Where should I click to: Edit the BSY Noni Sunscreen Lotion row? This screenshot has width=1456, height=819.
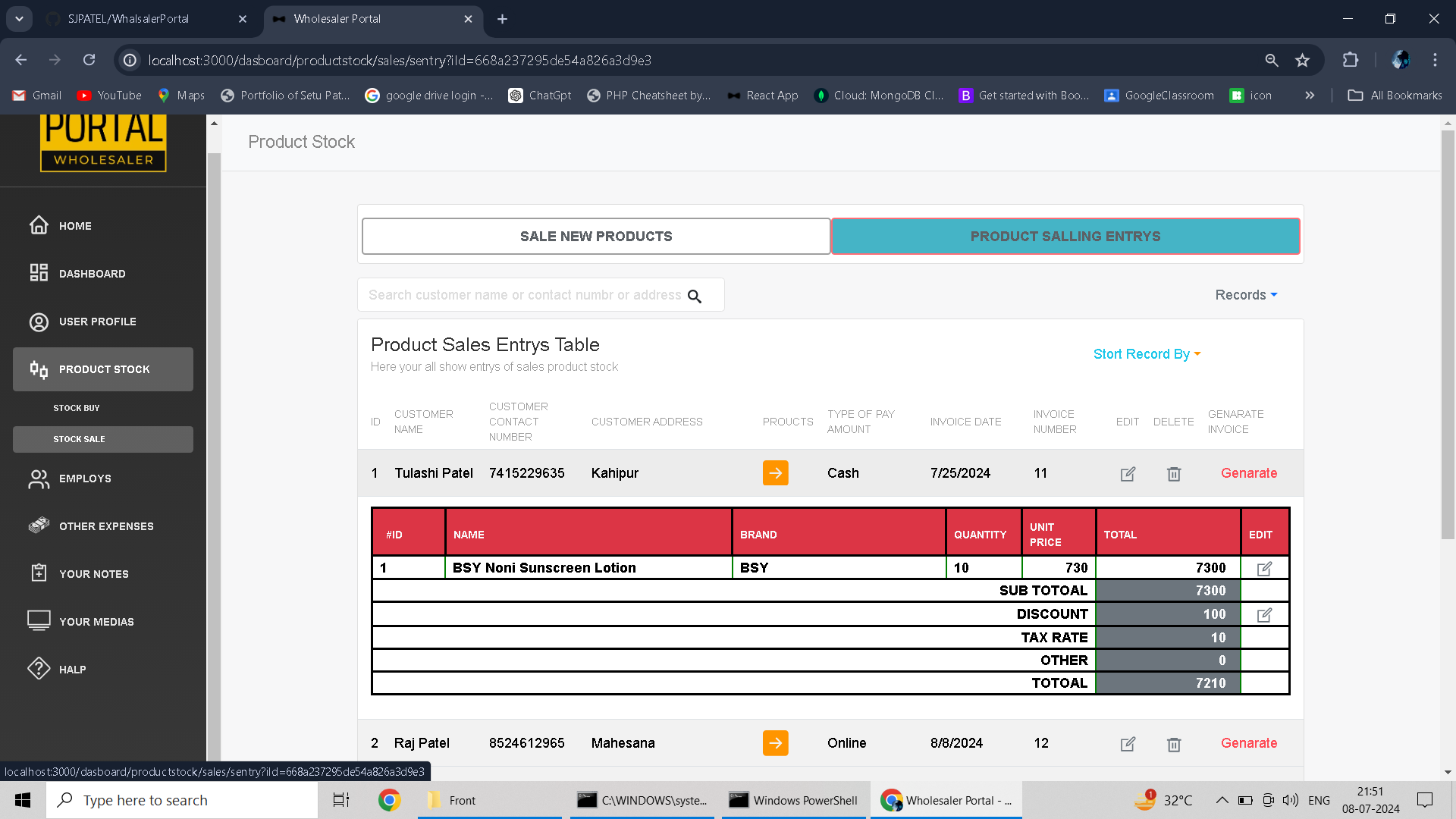[x=1263, y=568]
